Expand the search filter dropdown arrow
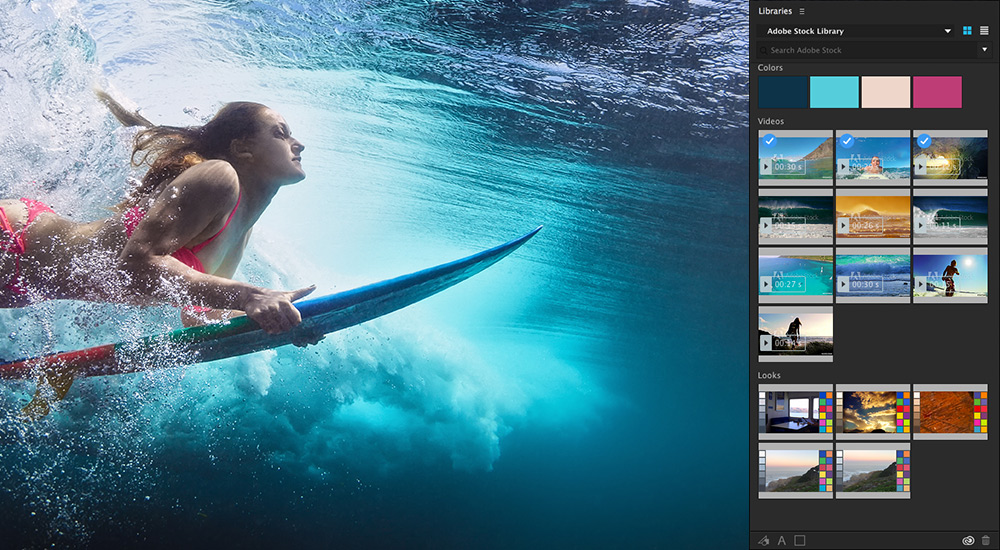Viewport: 1000px width, 550px height. point(983,49)
